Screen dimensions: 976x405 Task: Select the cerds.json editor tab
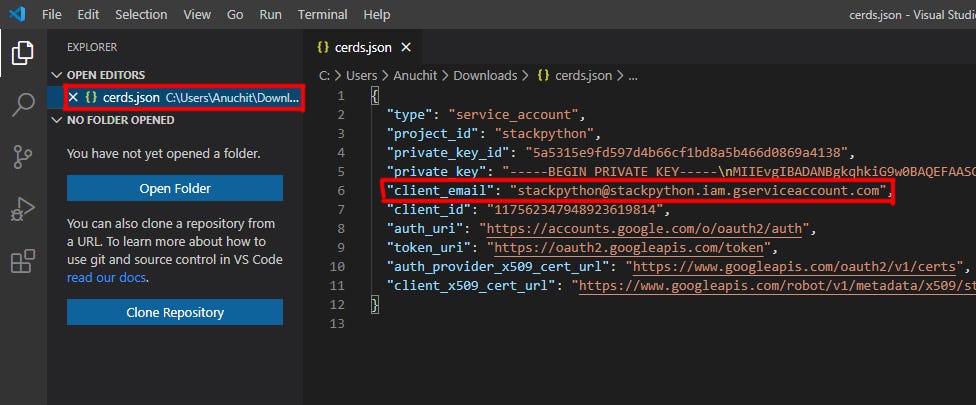coord(363,47)
